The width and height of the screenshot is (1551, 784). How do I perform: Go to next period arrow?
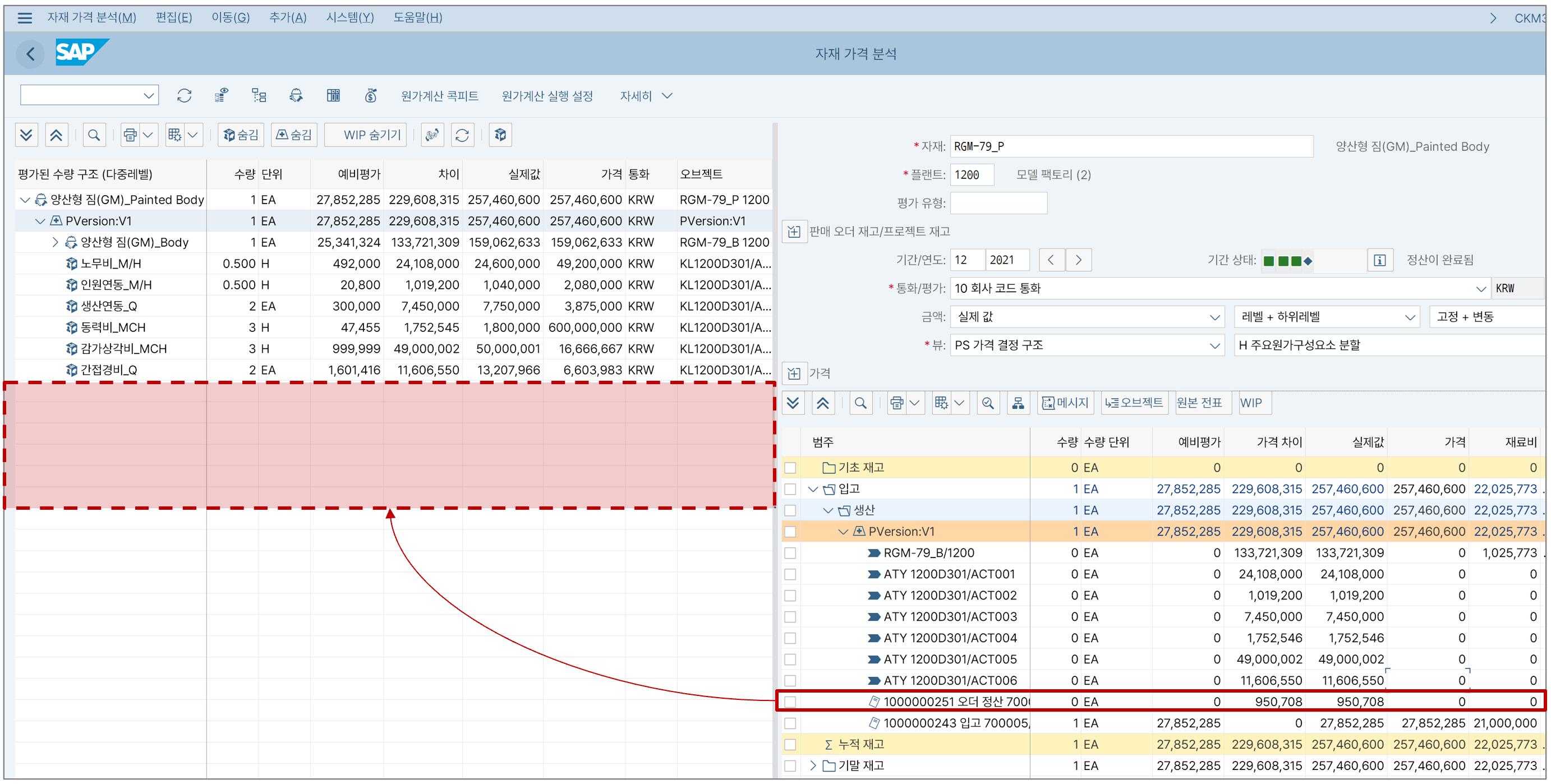coord(1078,260)
